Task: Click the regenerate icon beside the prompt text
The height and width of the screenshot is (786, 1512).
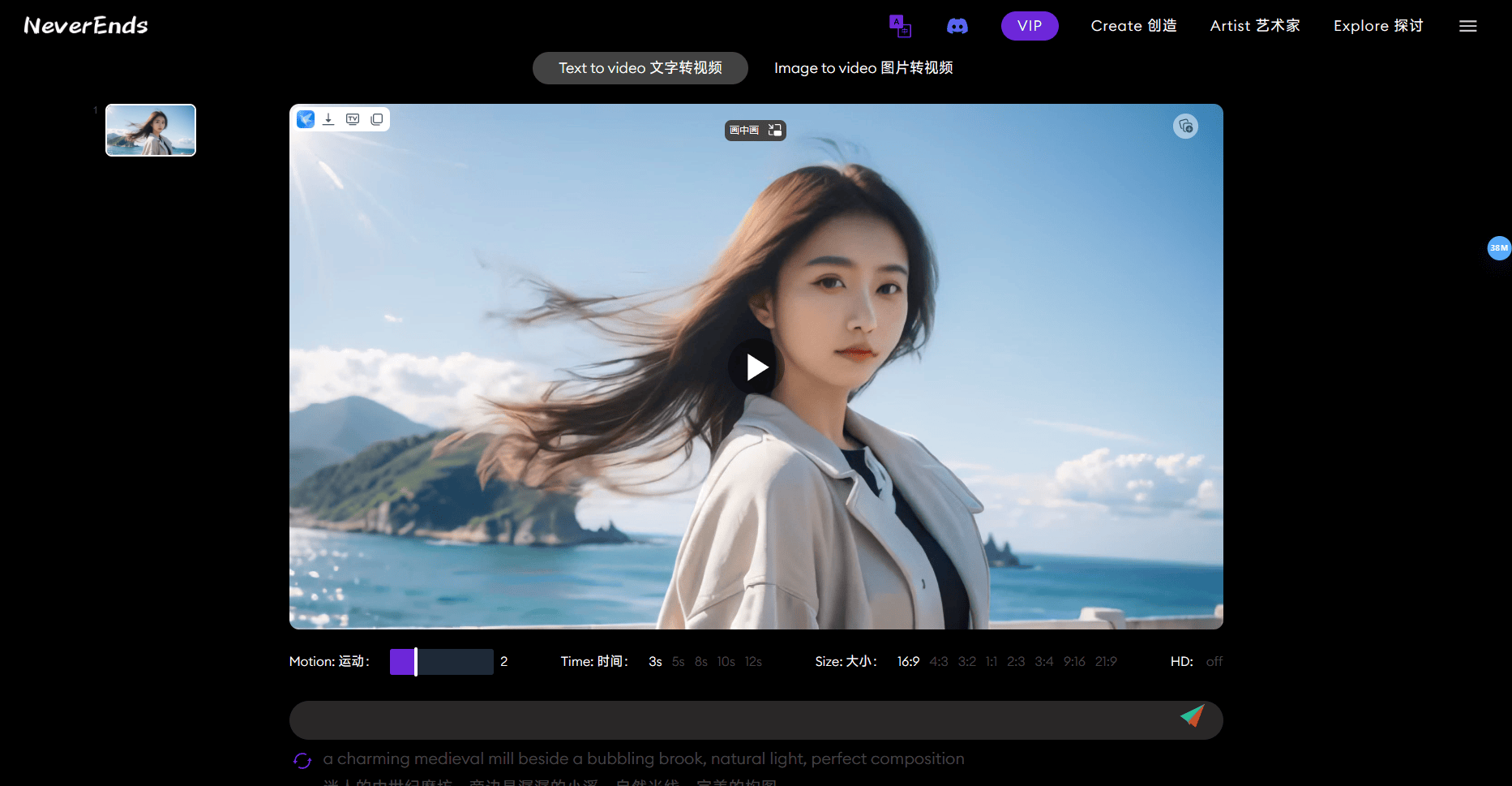Action: [302, 760]
